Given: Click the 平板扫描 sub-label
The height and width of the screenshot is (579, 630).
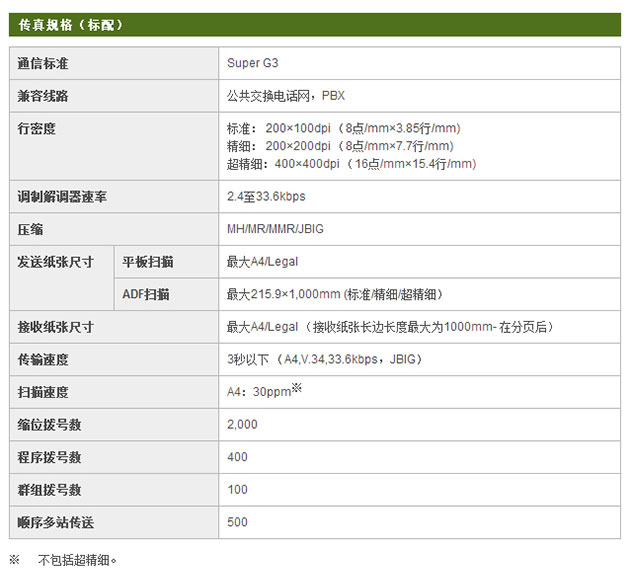Looking at the screenshot, I should tap(148, 262).
